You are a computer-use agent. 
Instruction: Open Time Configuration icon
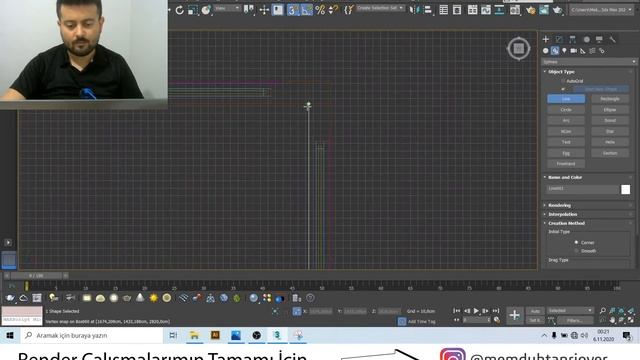[497, 320]
